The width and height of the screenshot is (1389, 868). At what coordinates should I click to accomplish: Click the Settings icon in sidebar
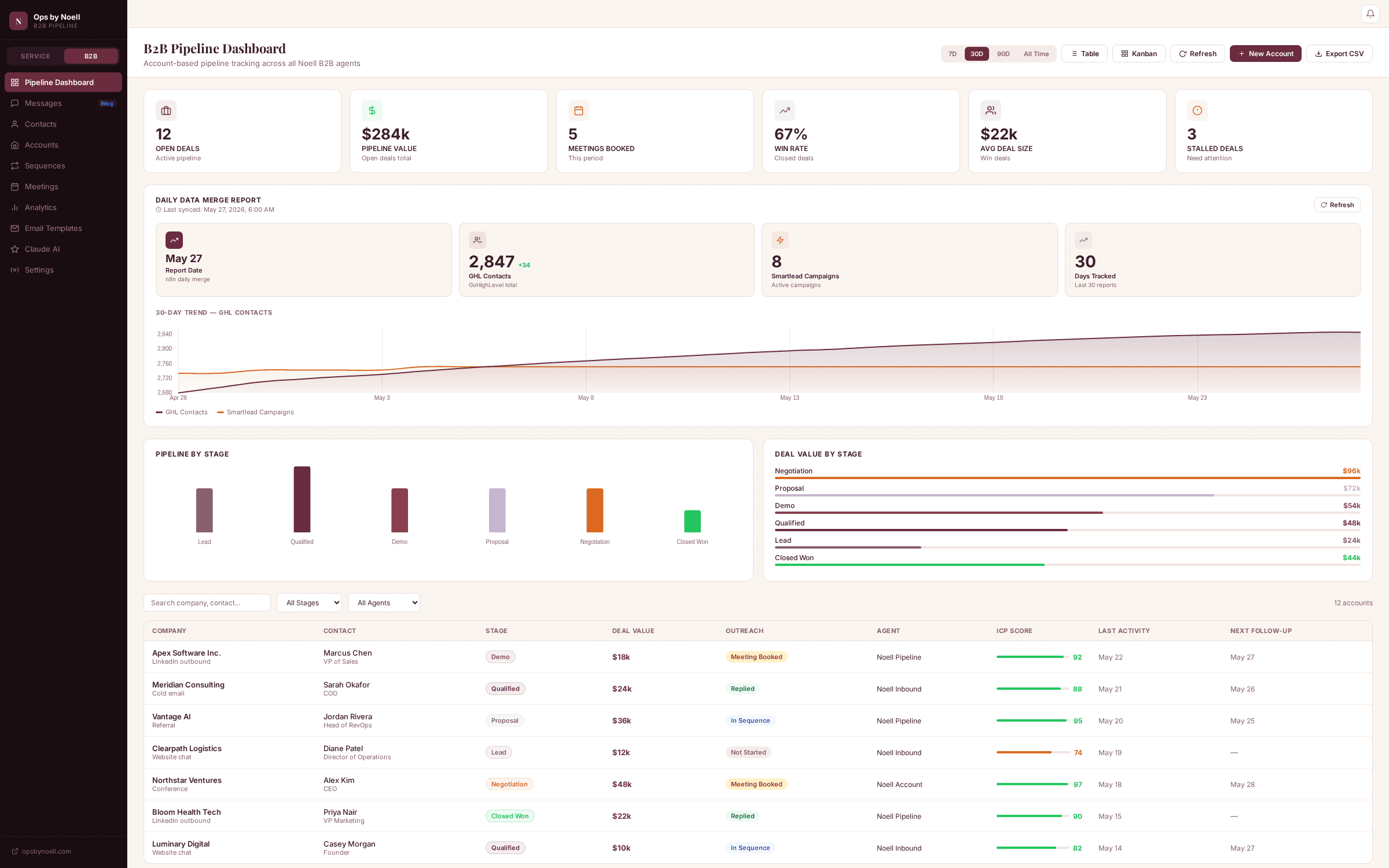click(15, 270)
